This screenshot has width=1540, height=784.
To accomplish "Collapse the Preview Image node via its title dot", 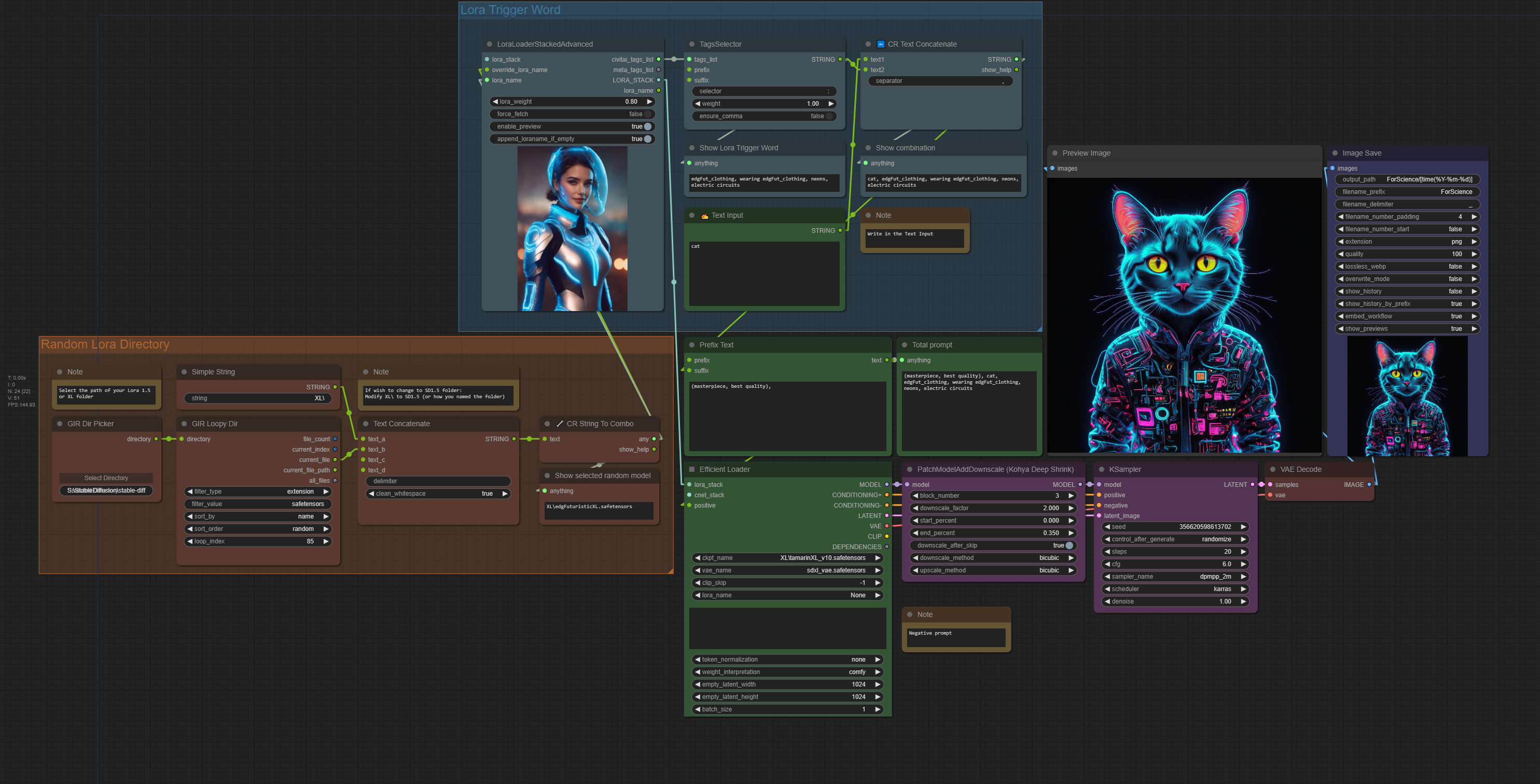I will (1055, 153).
